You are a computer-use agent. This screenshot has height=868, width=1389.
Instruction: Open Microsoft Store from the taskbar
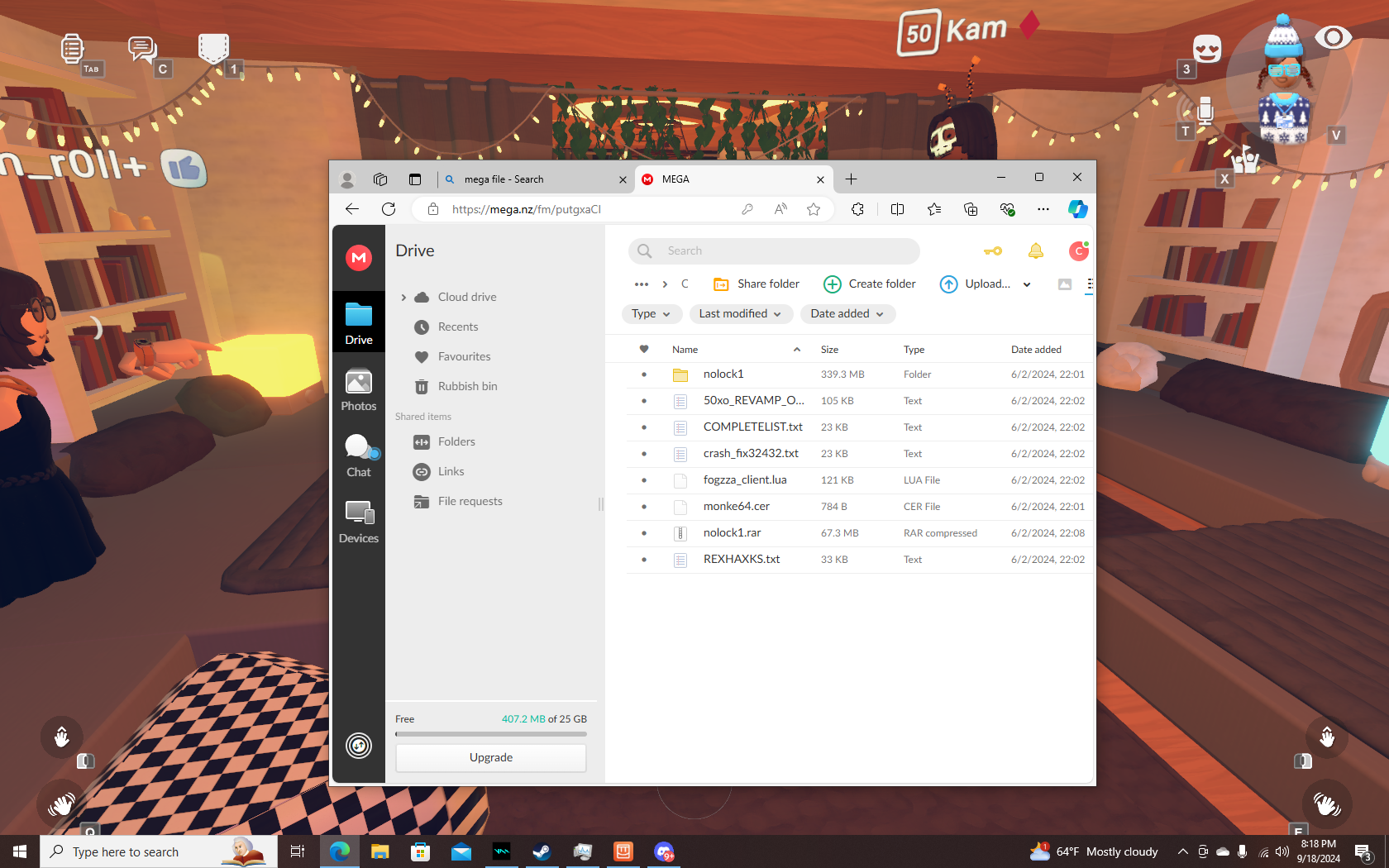point(420,851)
